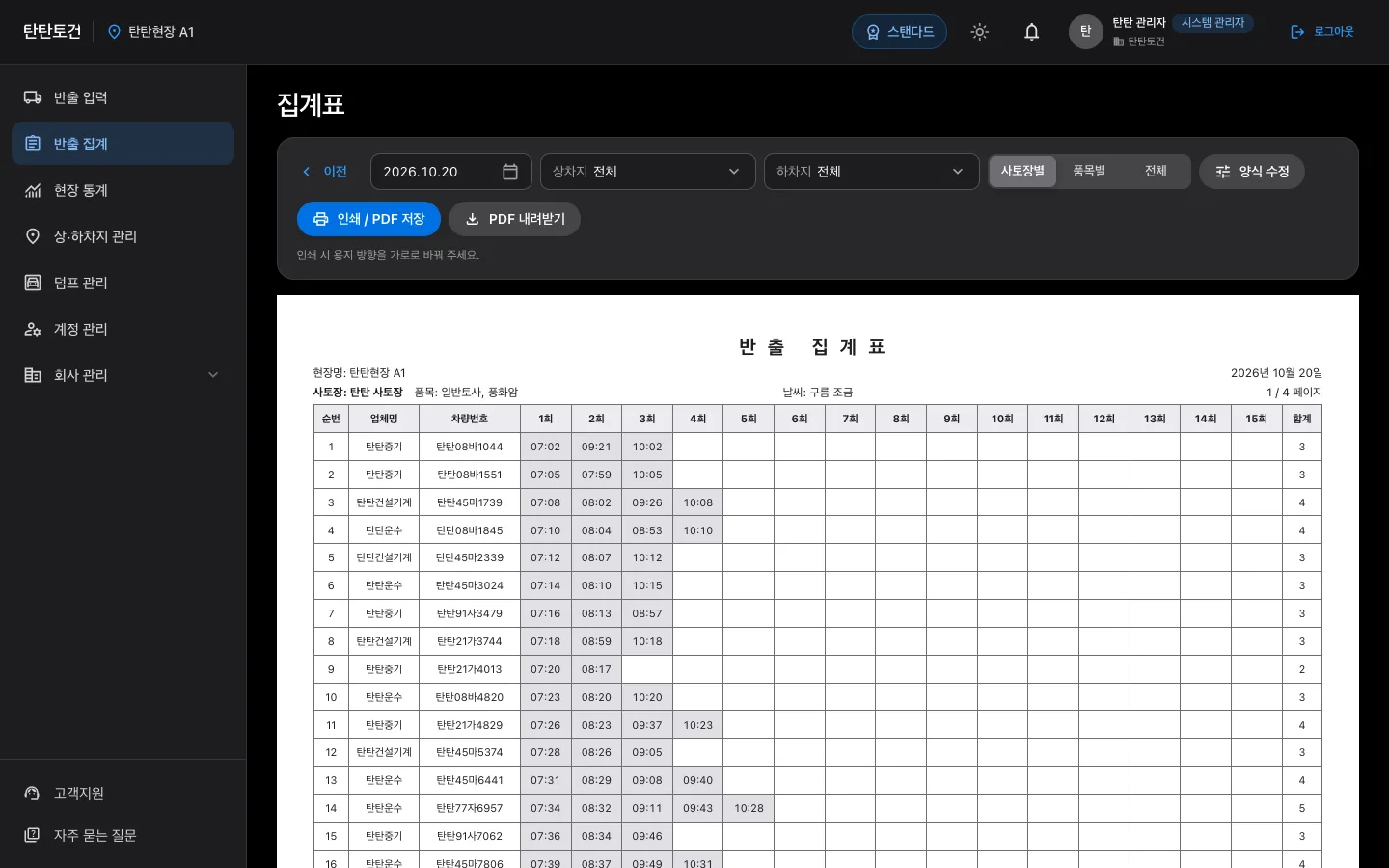Click the 차량번호 column header
The height and width of the screenshot is (868, 1389).
(x=470, y=419)
